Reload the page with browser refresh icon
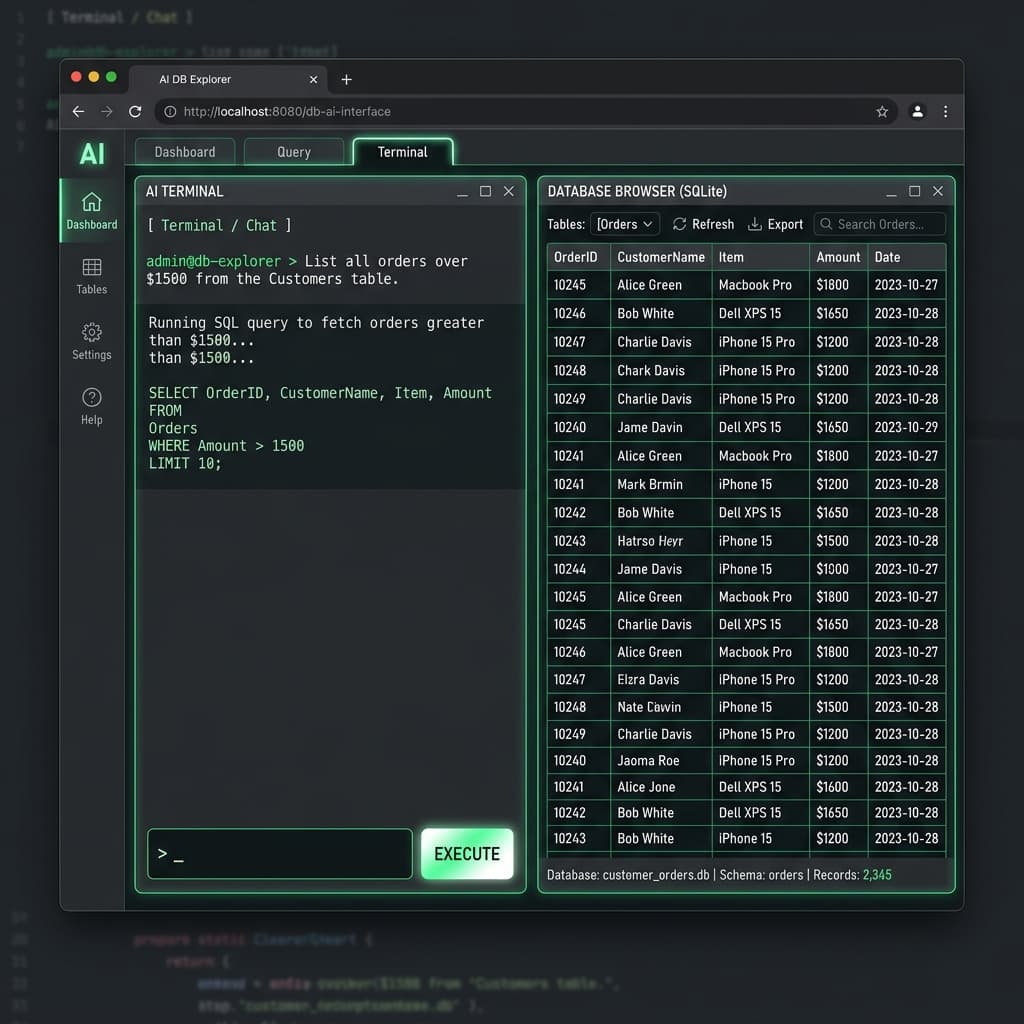 click(135, 112)
